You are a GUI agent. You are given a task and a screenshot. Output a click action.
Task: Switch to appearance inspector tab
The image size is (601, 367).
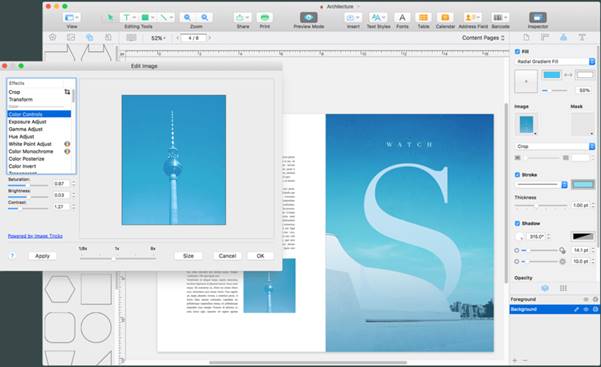(x=563, y=37)
